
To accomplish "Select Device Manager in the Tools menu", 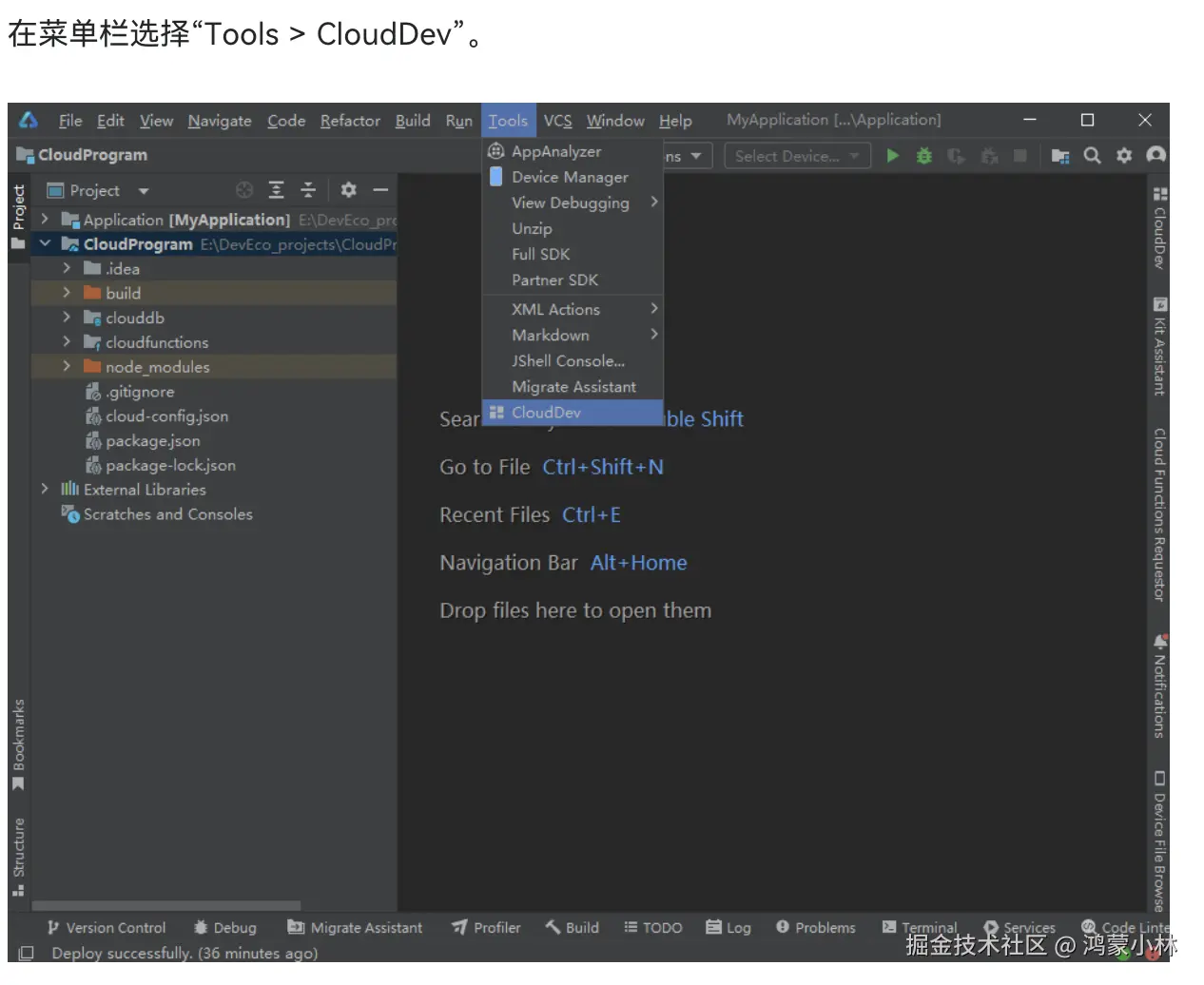I will [x=573, y=177].
